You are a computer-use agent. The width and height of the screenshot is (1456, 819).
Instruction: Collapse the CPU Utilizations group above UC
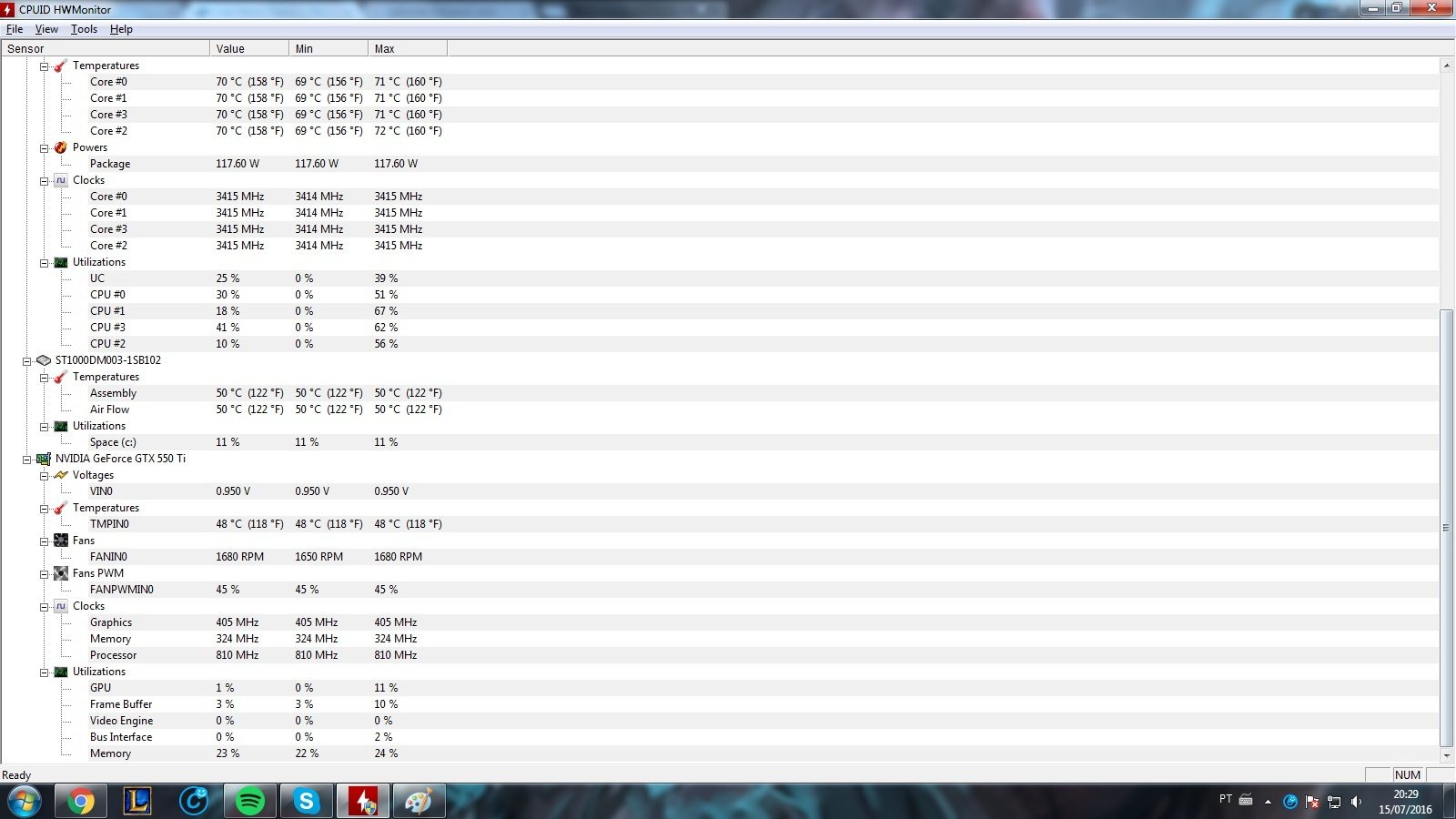[x=44, y=263]
